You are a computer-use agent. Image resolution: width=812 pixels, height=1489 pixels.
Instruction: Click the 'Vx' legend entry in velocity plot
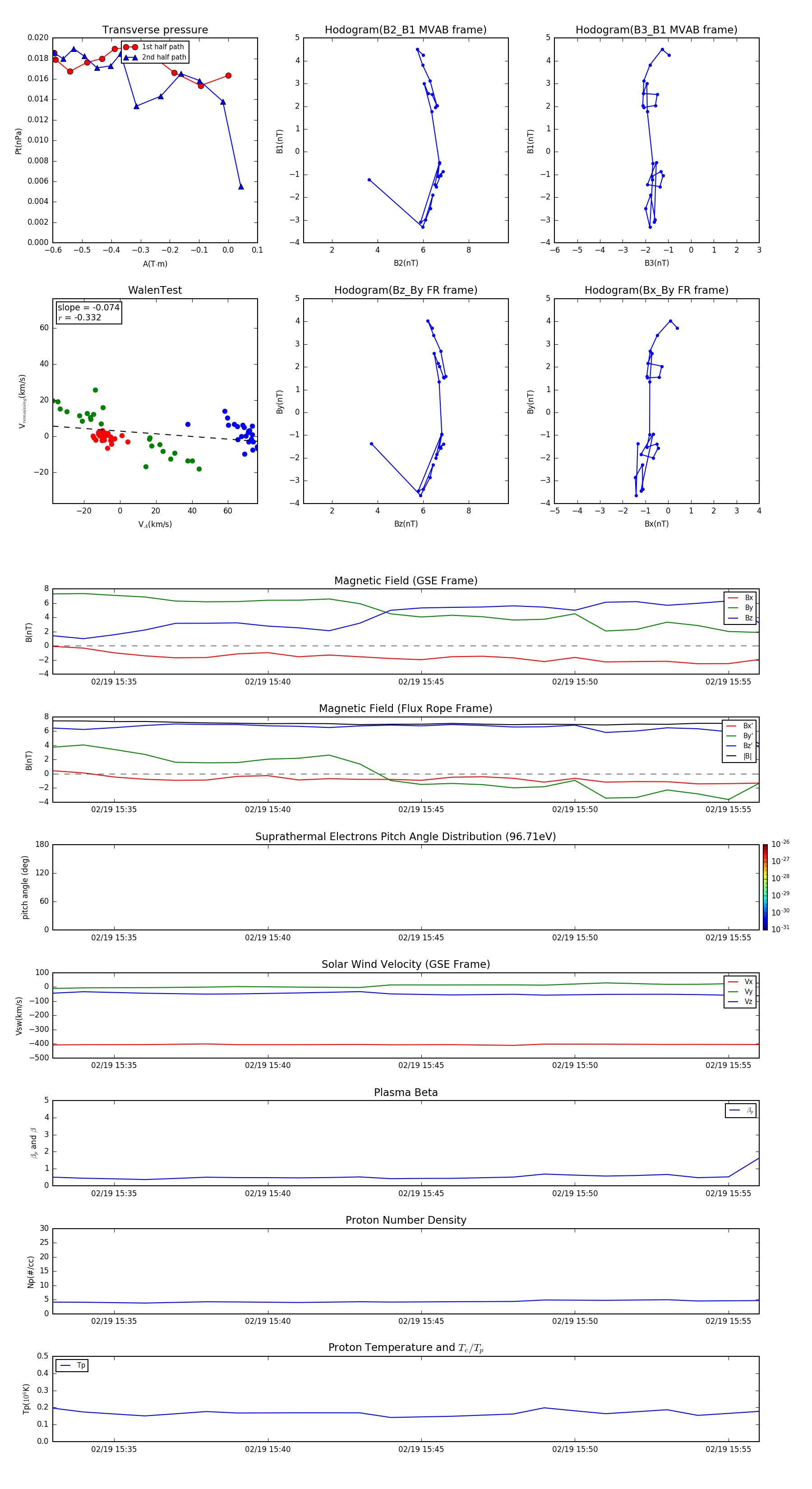pos(740,981)
